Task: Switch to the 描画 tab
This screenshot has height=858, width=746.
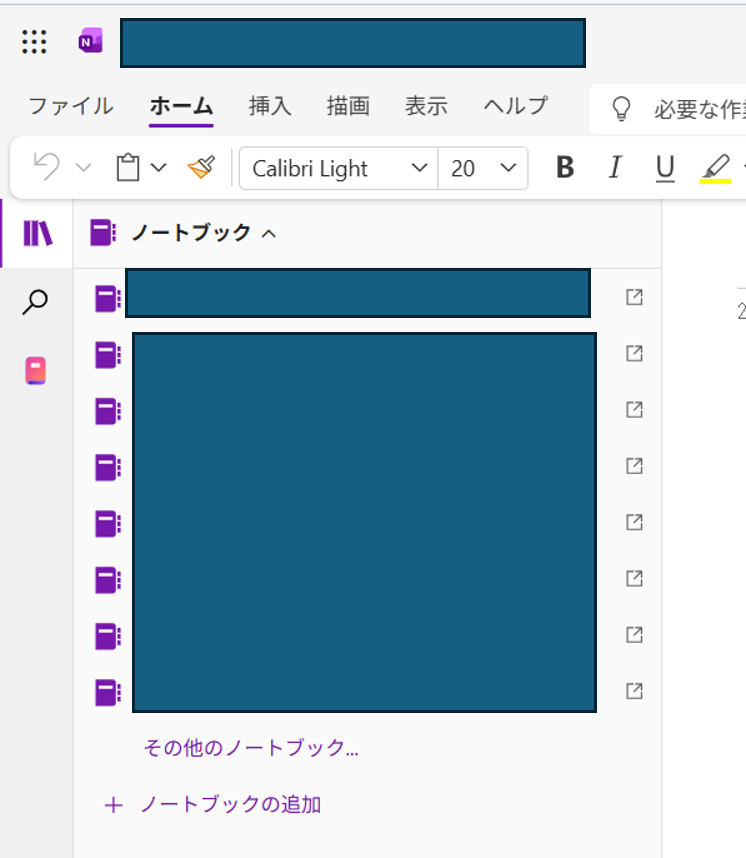Action: point(348,106)
